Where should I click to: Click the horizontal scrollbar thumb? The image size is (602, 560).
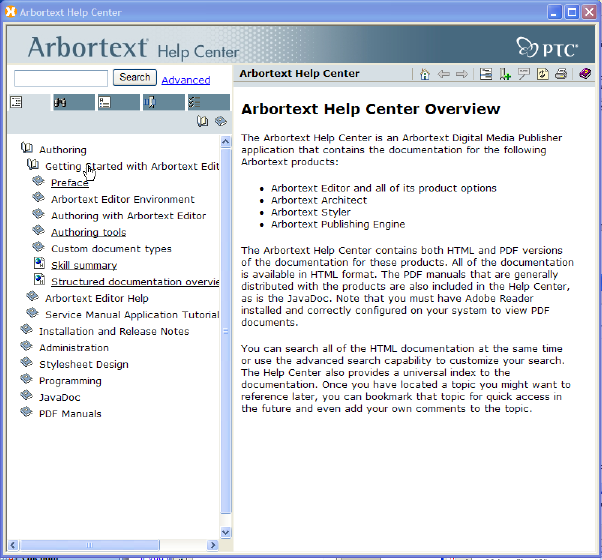89,545
